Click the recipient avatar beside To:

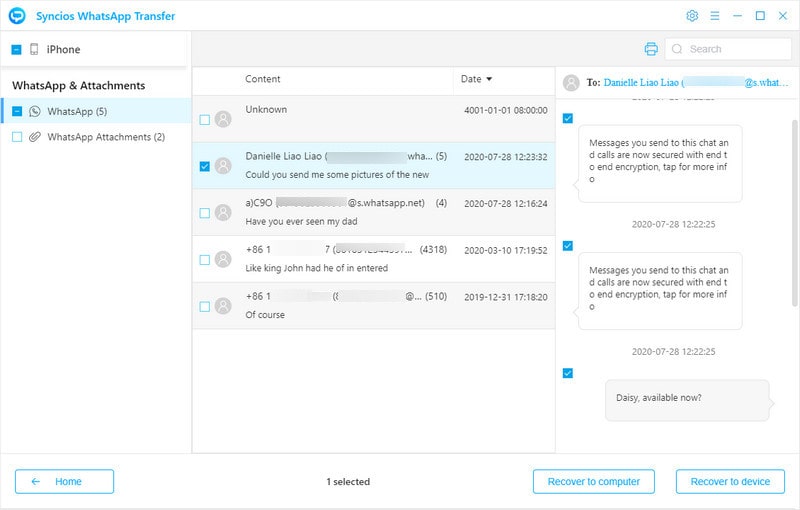571,83
